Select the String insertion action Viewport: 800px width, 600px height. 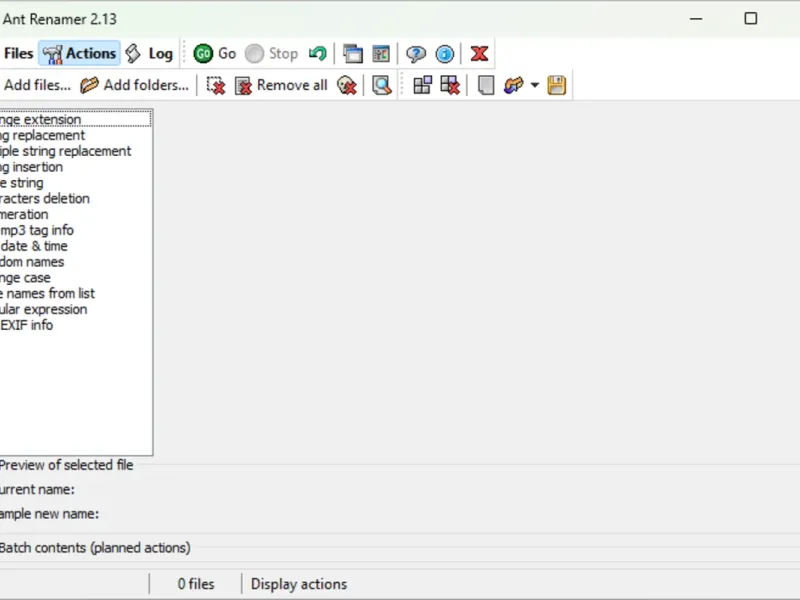pos(76,167)
